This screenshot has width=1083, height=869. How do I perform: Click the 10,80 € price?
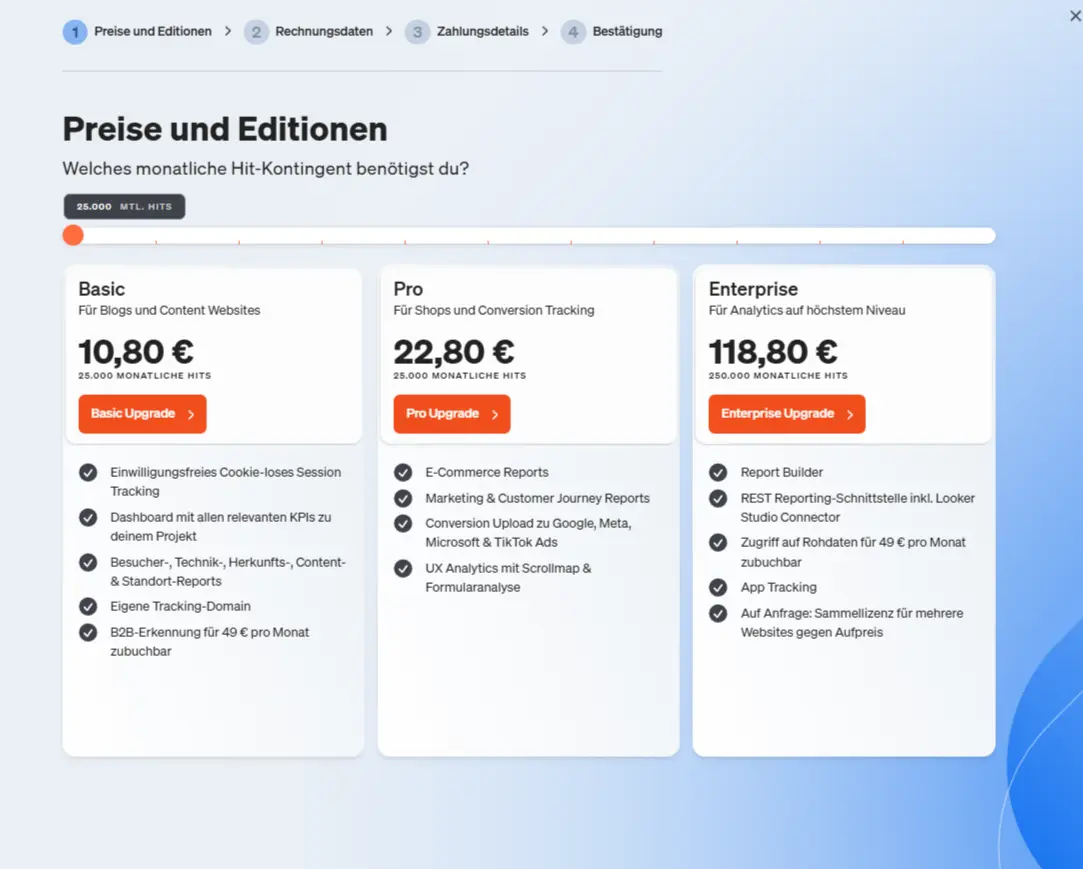click(x=136, y=352)
